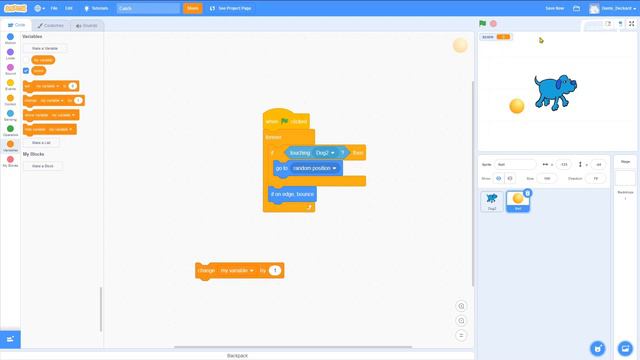640x360 pixels.
Task: Select the Looks block category
Action: coord(10,54)
